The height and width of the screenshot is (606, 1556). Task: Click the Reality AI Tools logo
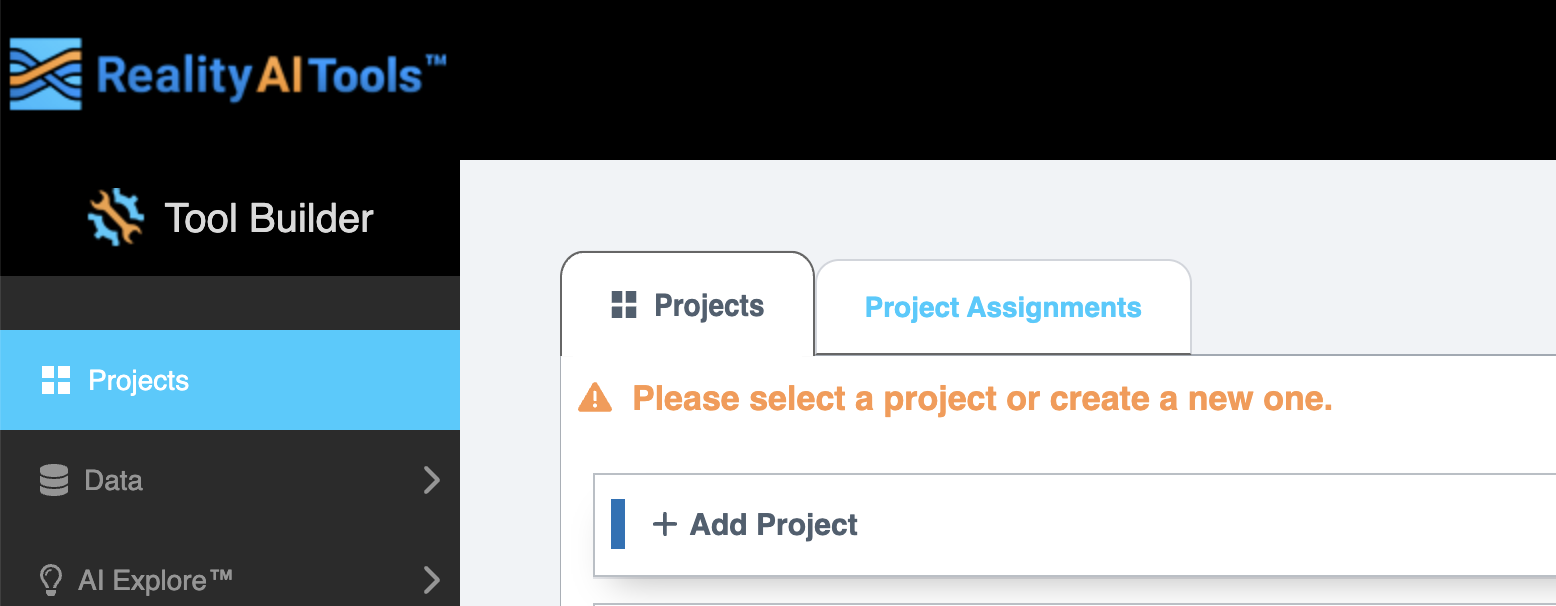click(x=225, y=72)
